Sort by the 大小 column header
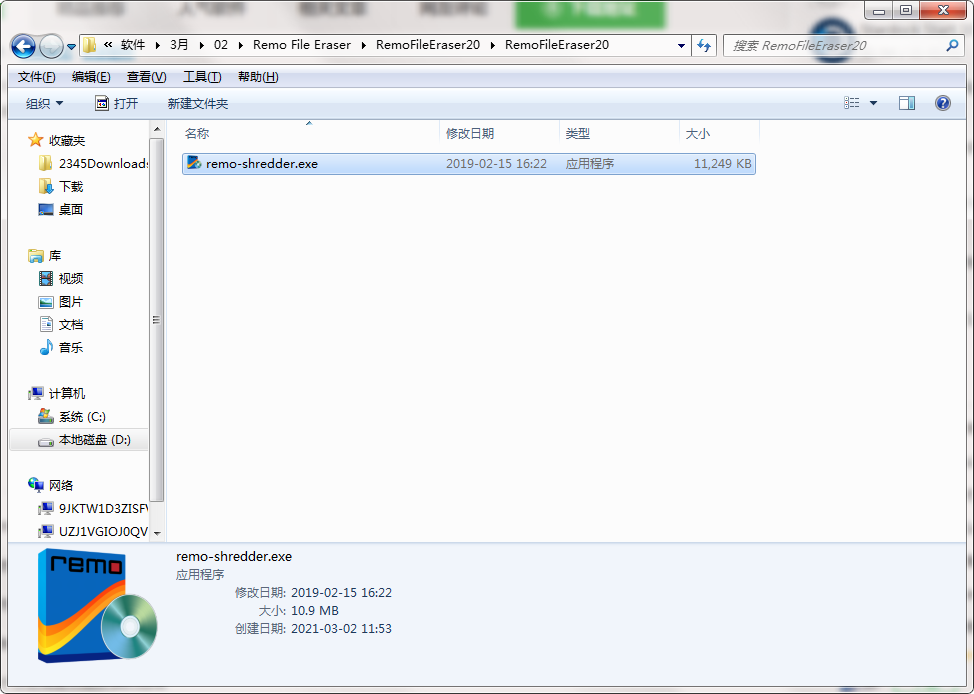 (x=719, y=133)
